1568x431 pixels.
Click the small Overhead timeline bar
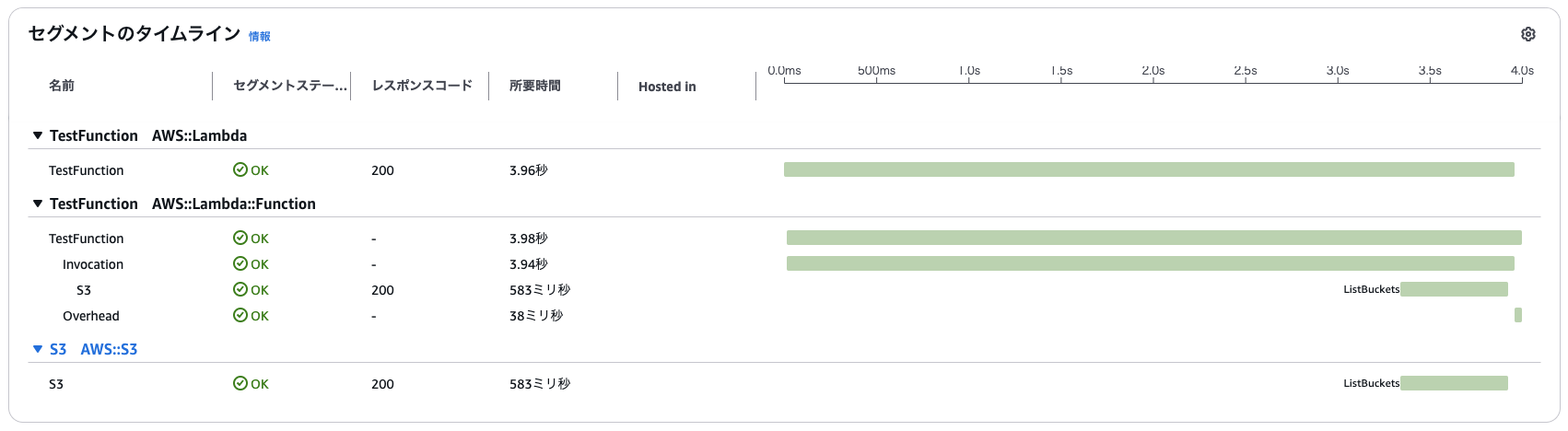tap(1518, 315)
